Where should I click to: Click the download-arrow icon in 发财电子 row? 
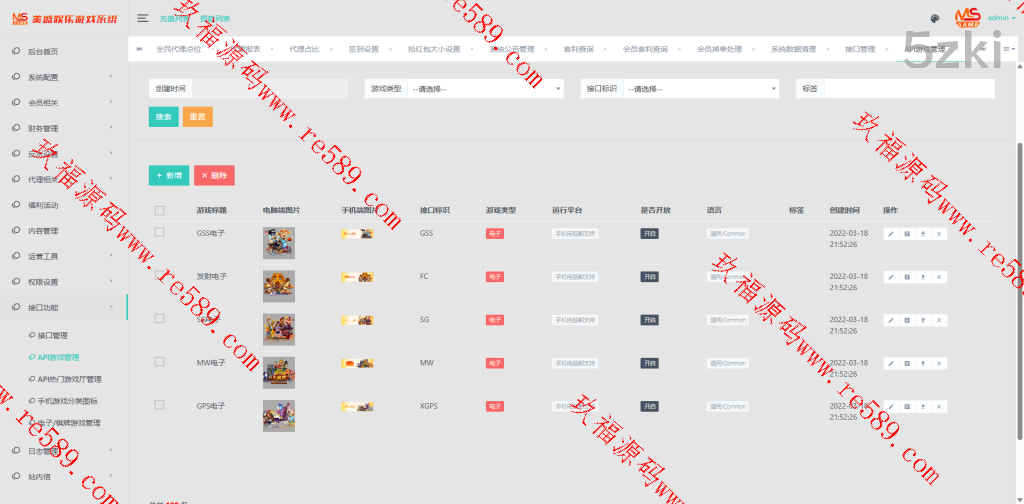point(923,277)
